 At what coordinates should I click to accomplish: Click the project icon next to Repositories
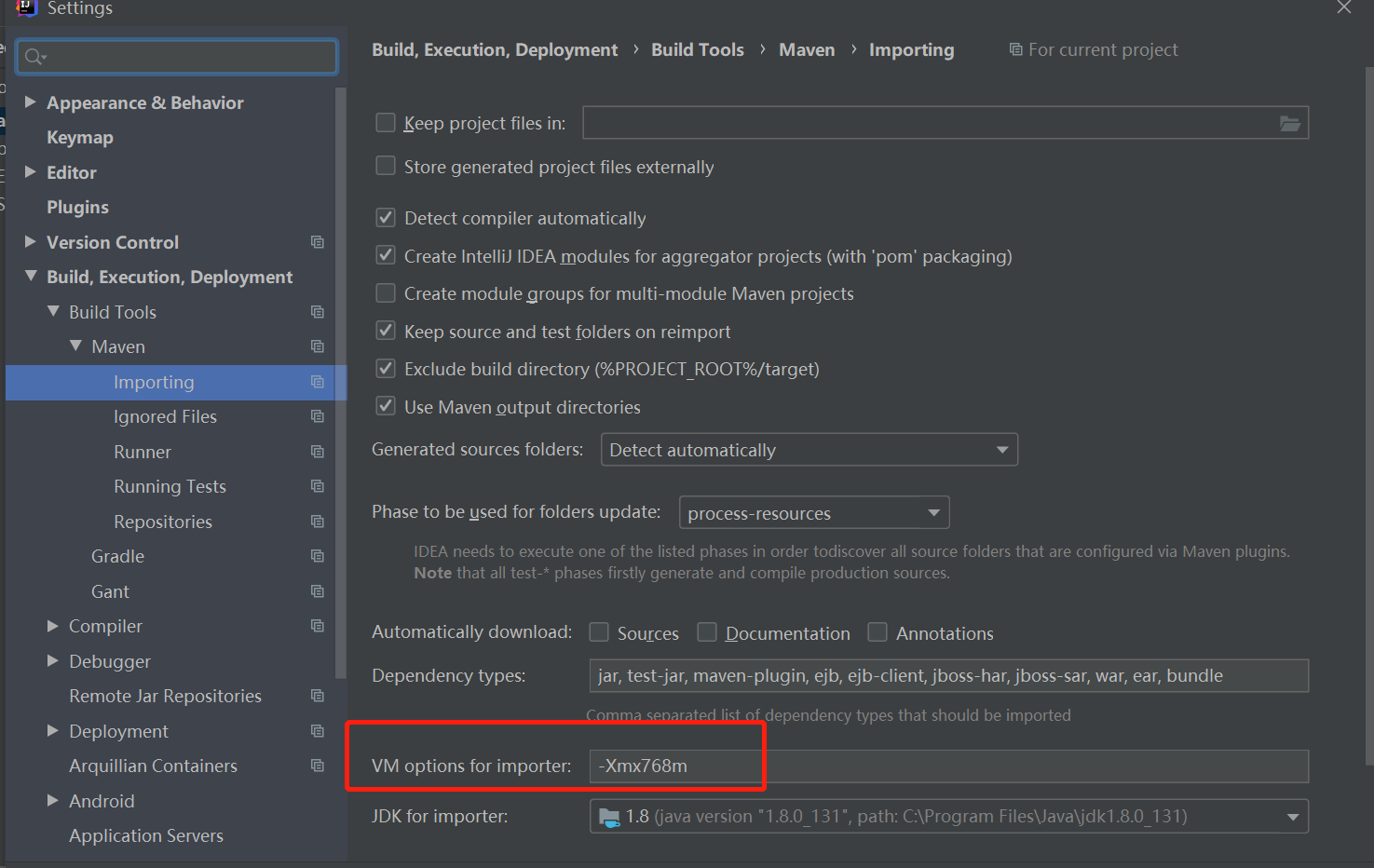[318, 522]
